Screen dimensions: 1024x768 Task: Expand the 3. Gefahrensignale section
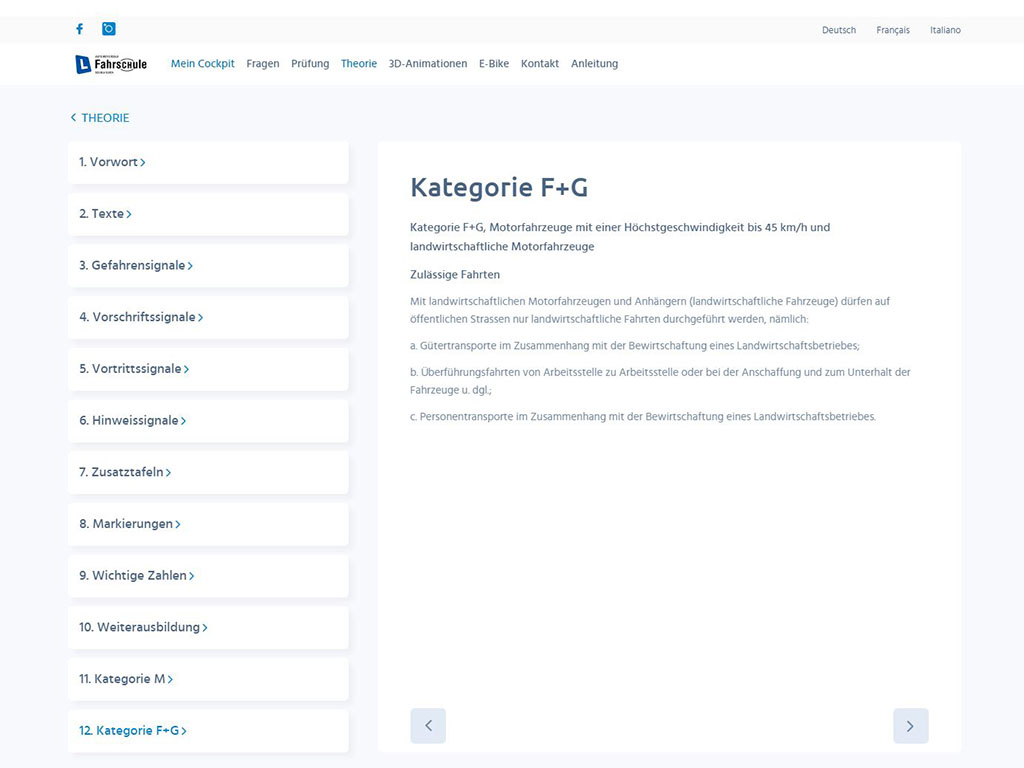point(136,266)
